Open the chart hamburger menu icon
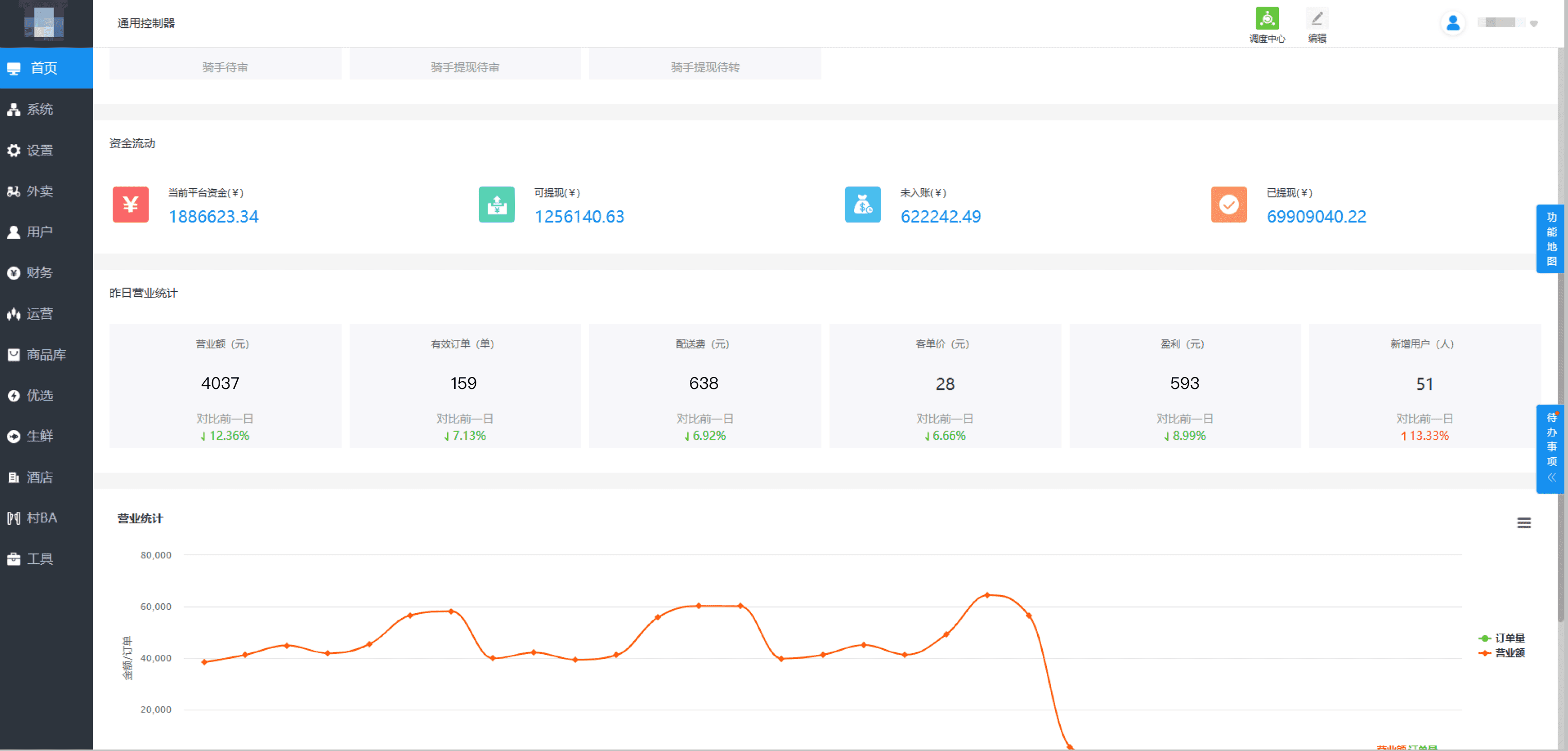The height and width of the screenshot is (751, 1568). (x=1524, y=523)
